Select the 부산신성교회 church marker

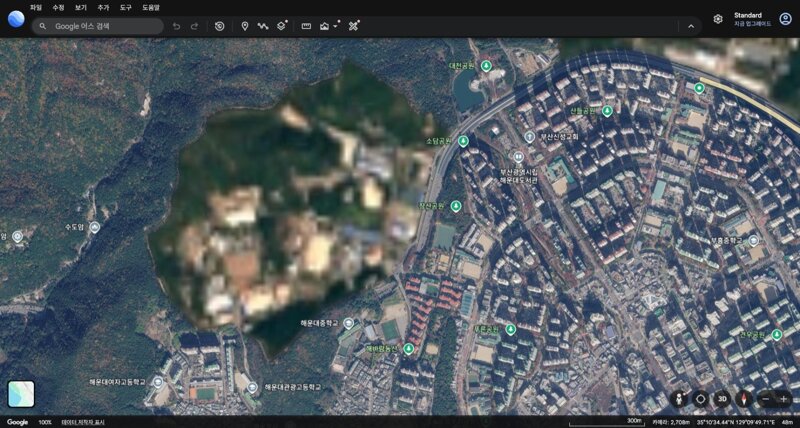click(530, 137)
